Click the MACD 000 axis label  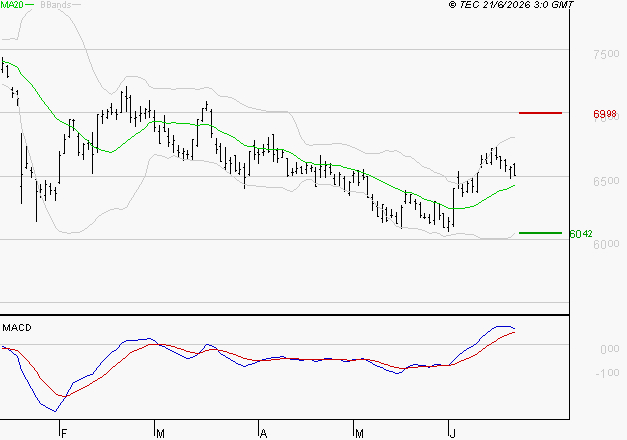pyautogui.click(x=610, y=349)
